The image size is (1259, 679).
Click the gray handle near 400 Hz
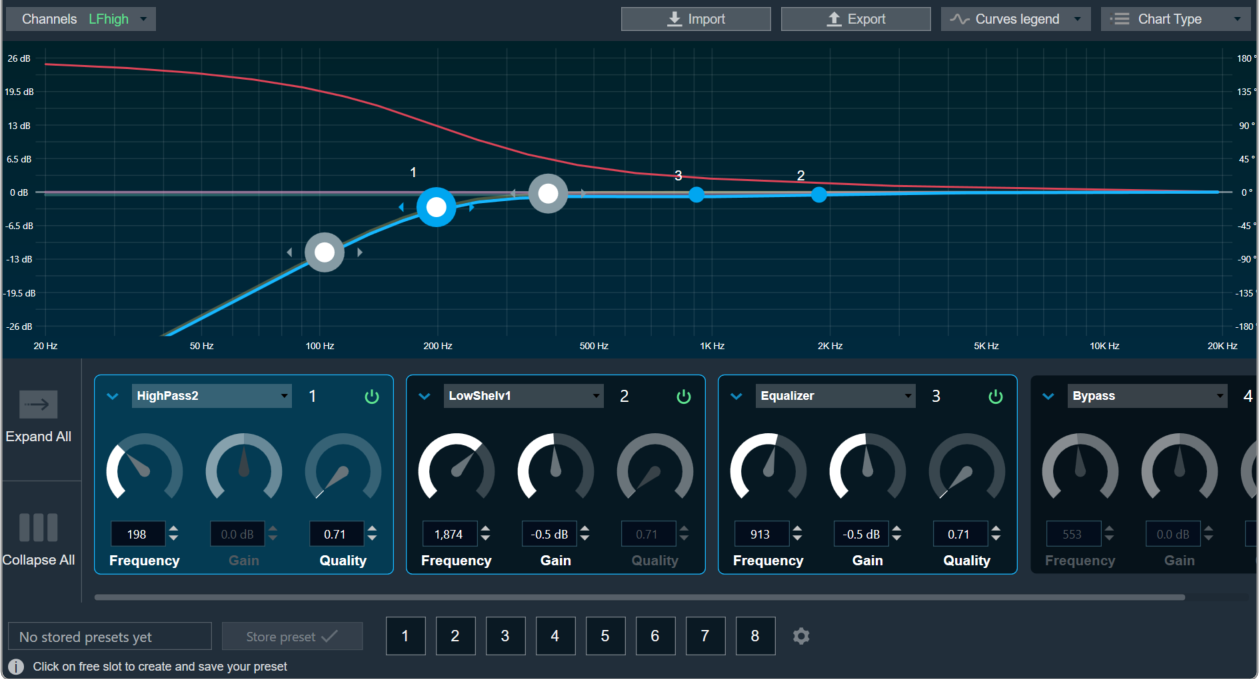548,193
